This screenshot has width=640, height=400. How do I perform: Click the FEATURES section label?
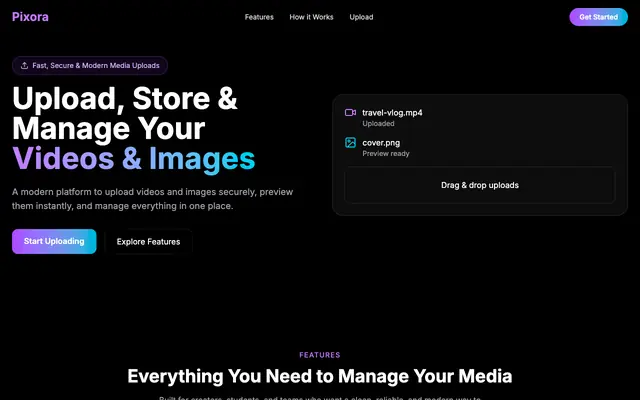(320, 355)
